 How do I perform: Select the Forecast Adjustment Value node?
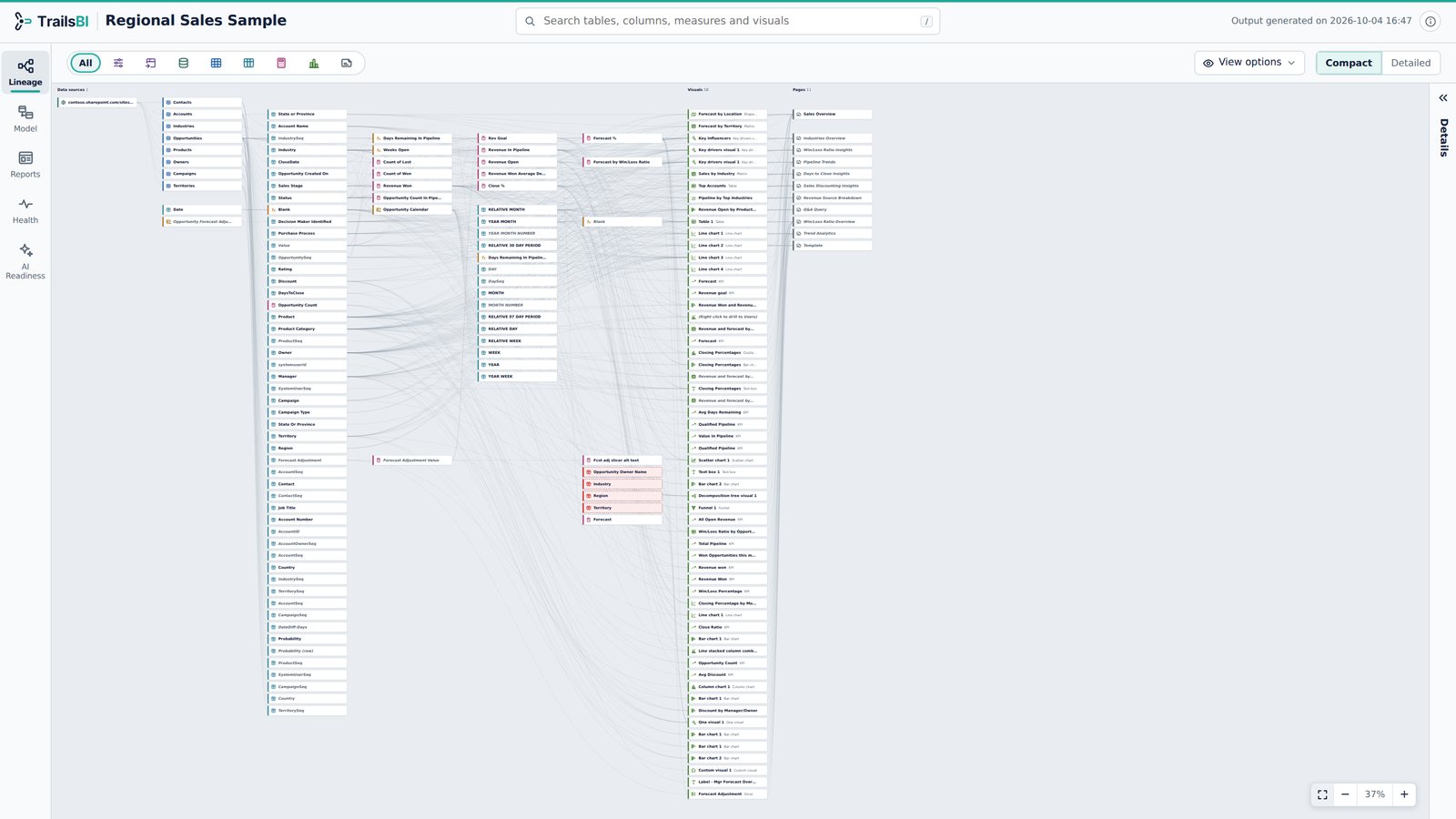pyautogui.click(x=412, y=460)
